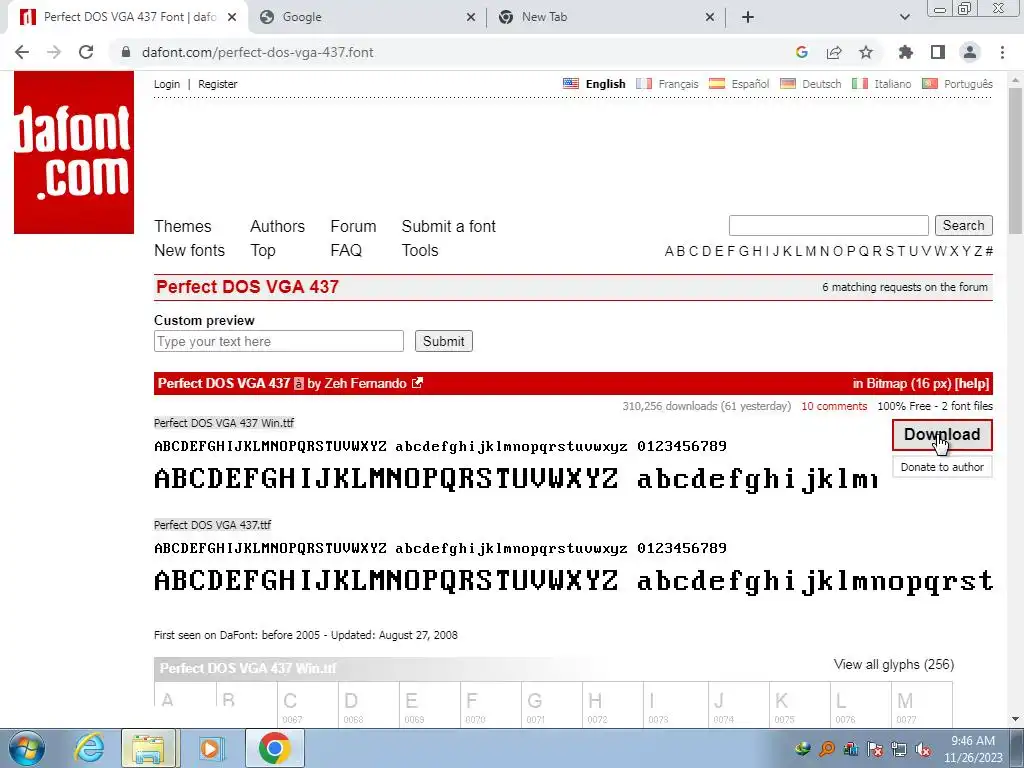
Task: Click accents icon beside font name
Action: coord(298,383)
